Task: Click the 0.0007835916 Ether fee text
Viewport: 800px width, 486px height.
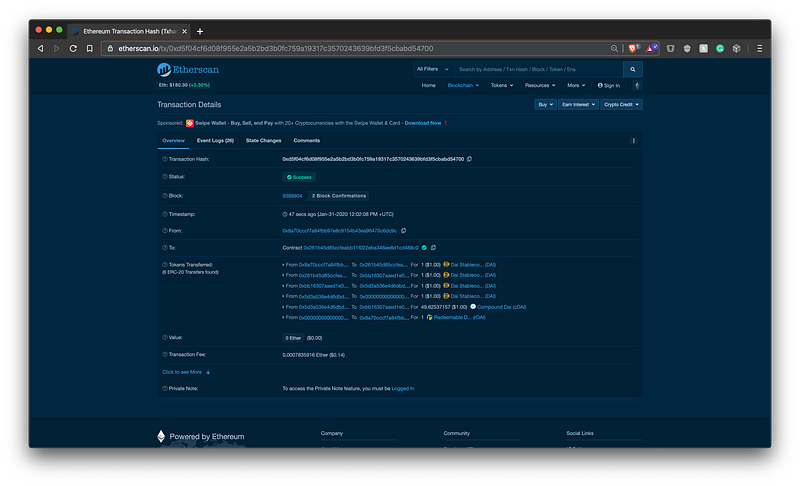Action: coord(313,355)
